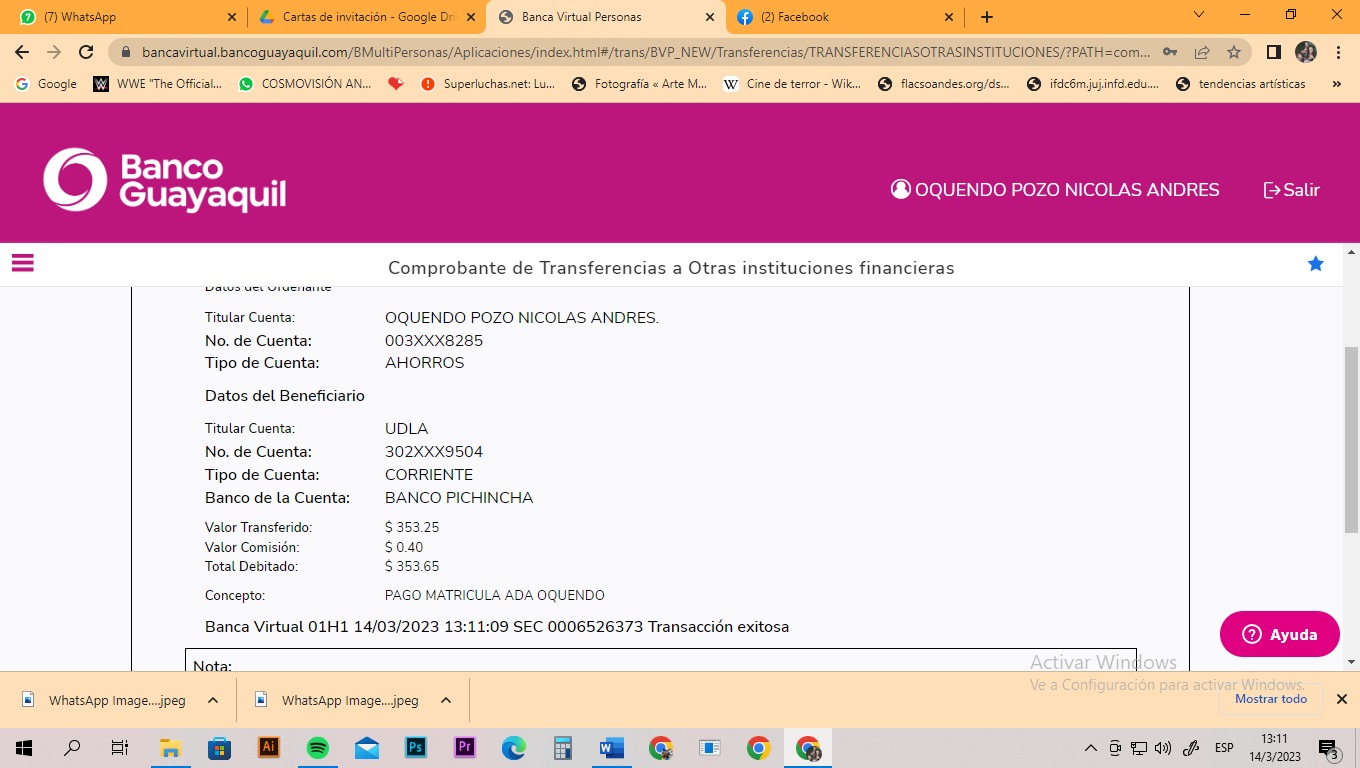This screenshot has width=1360, height=768.
Task: Click the user profile OQUENDO POZO NICOLAS ANDRES
Action: (1055, 190)
